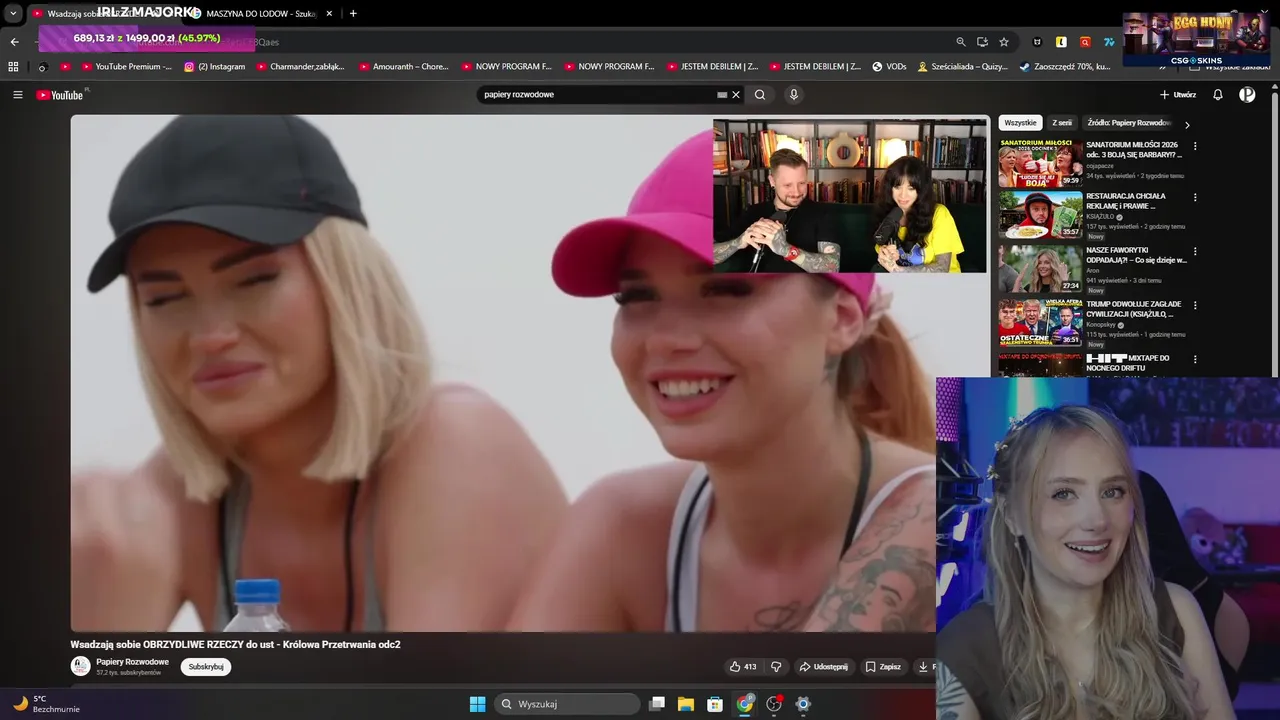Viewport: 1280px width, 720px height.
Task: Open options menu for TRUMP ODWOŁUJE video
Action: coord(1195,306)
